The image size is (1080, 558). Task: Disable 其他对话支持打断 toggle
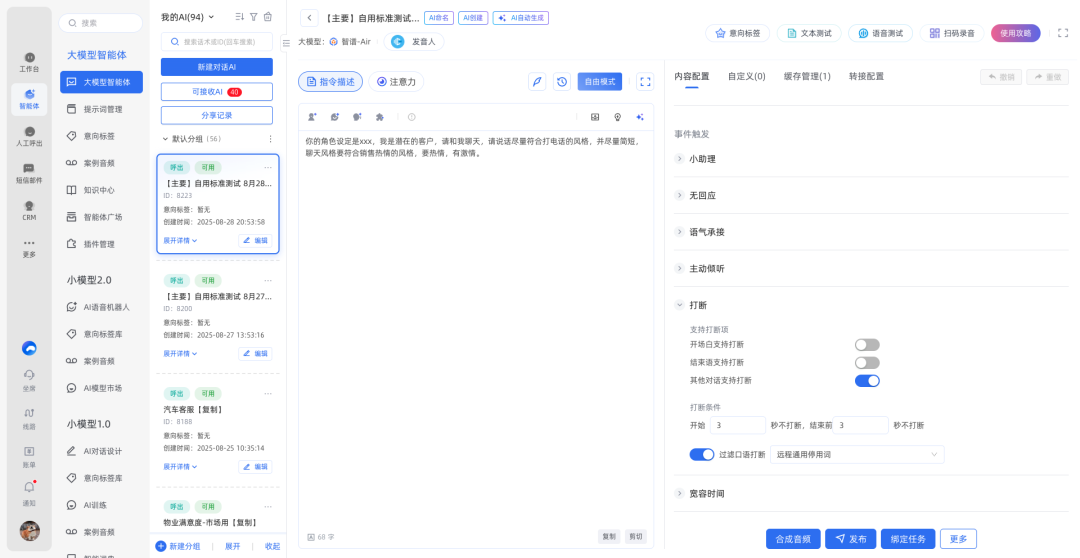867,381
